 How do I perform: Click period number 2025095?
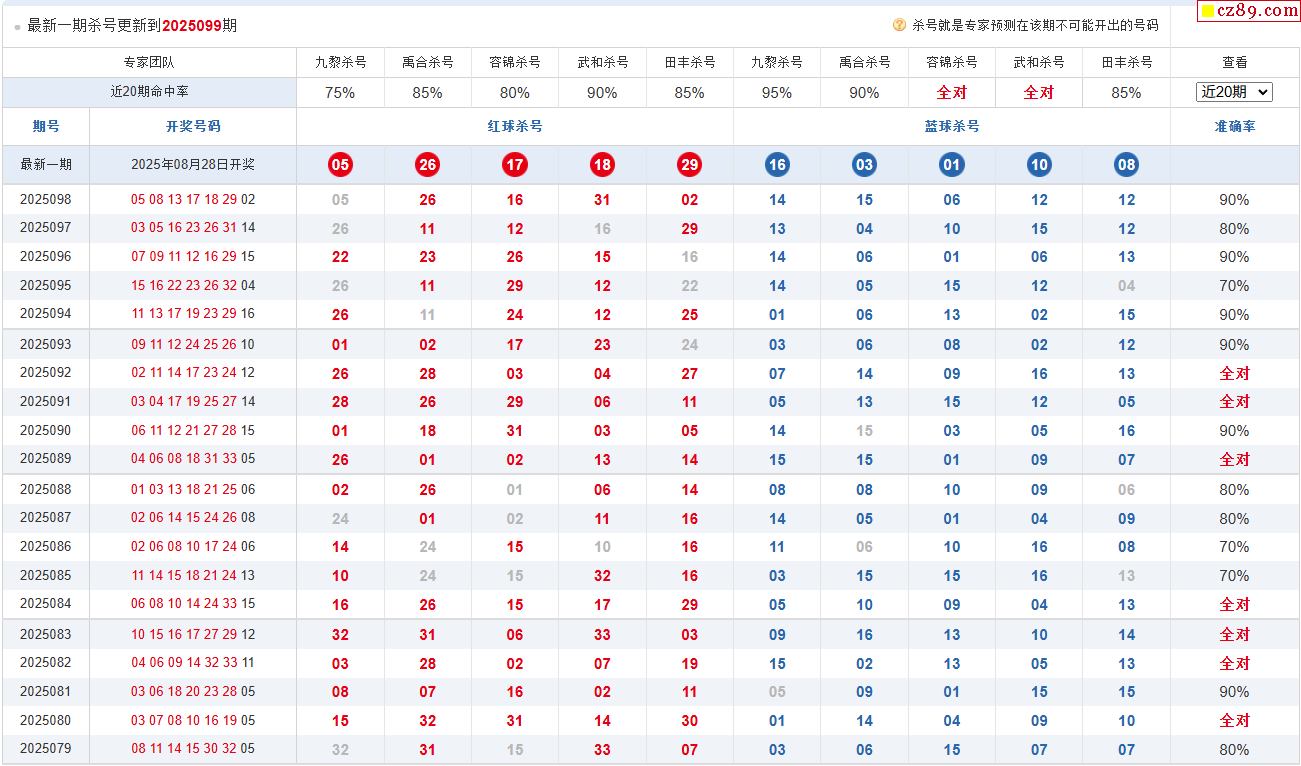(46, 285)
